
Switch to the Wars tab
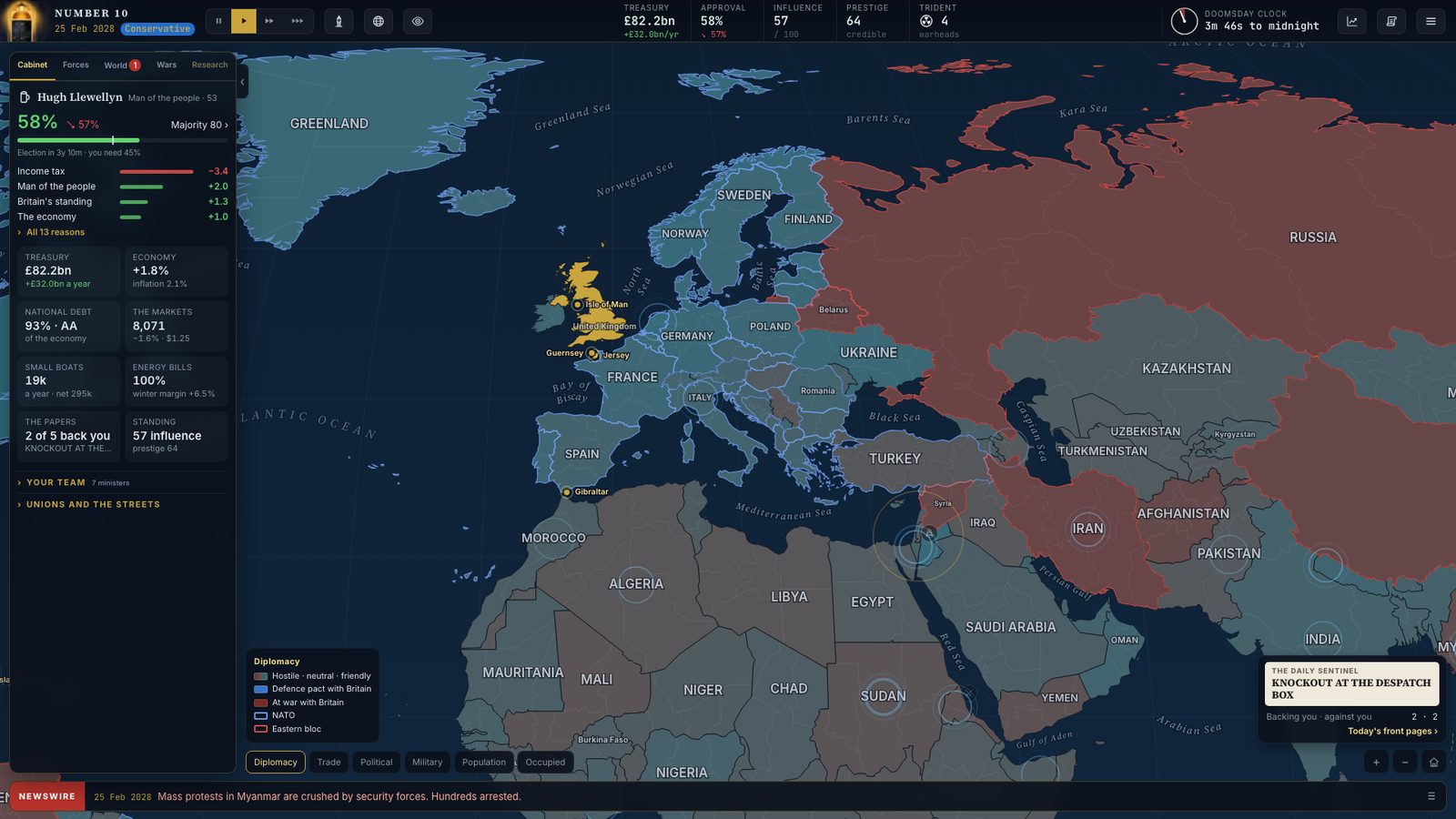167,65
